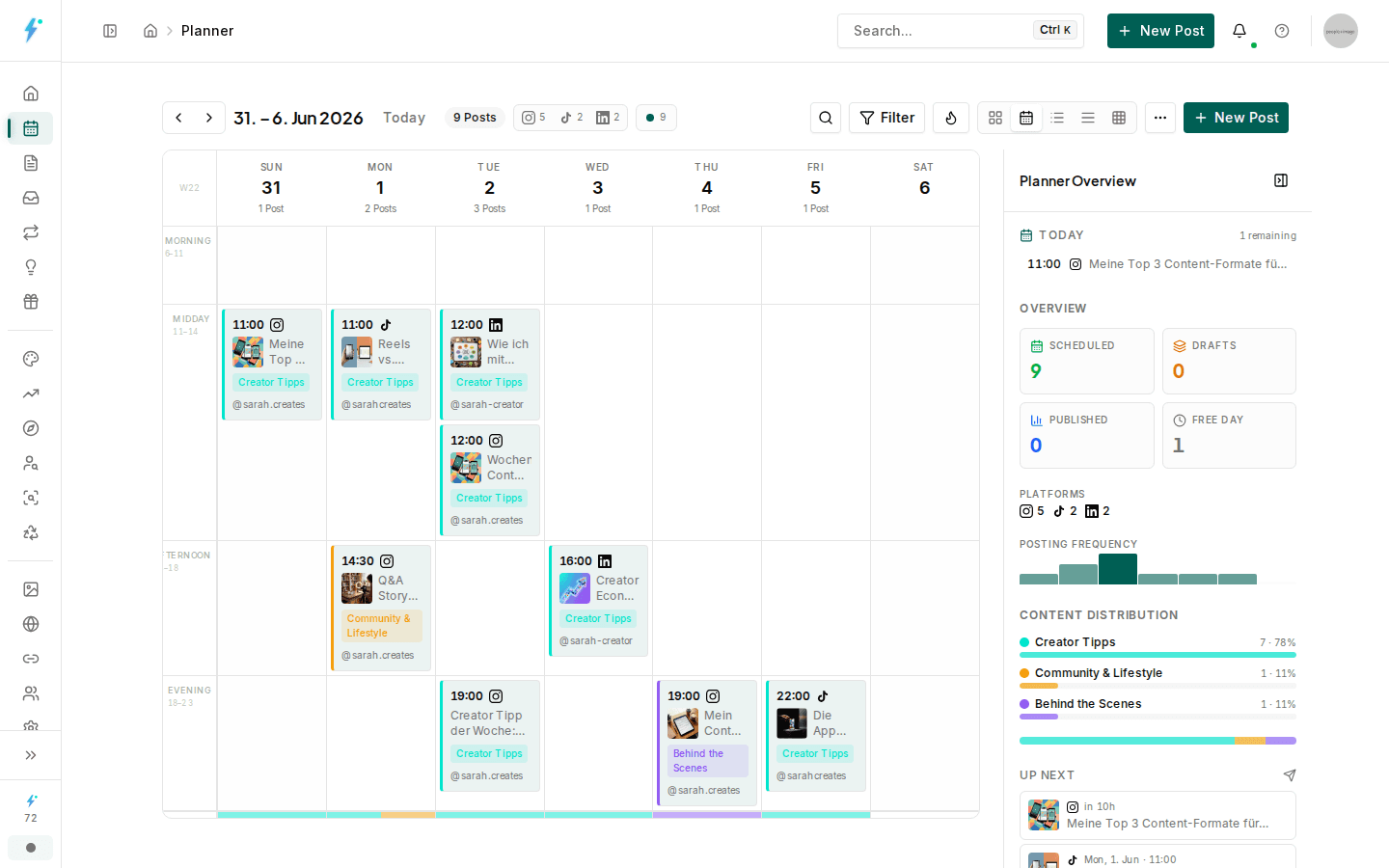
Task: Click New Post button in planner toolbar
Action: 1236,118
